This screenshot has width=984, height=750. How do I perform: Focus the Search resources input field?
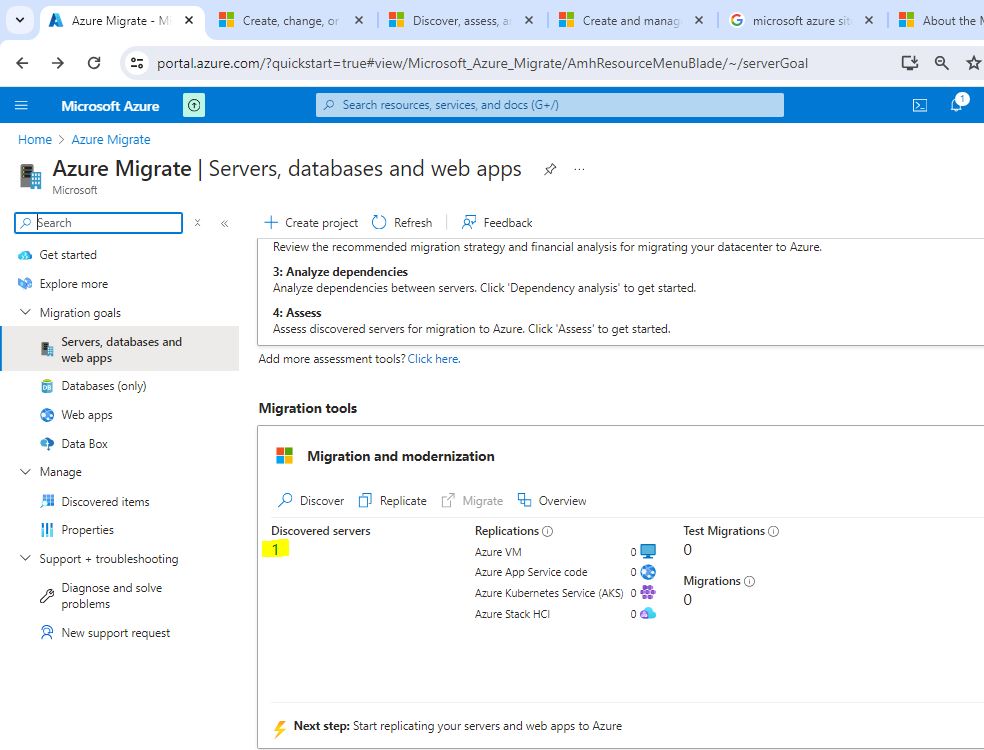[550, 105]
